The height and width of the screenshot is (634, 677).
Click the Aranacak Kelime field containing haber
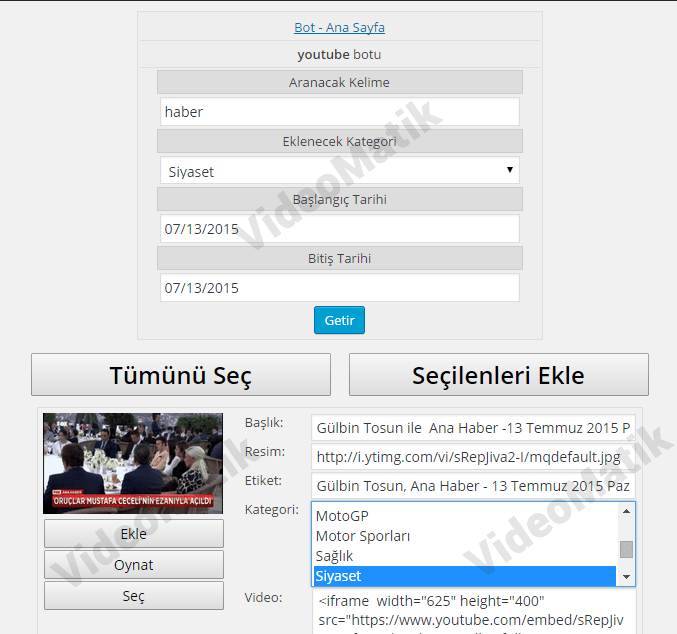339,112
